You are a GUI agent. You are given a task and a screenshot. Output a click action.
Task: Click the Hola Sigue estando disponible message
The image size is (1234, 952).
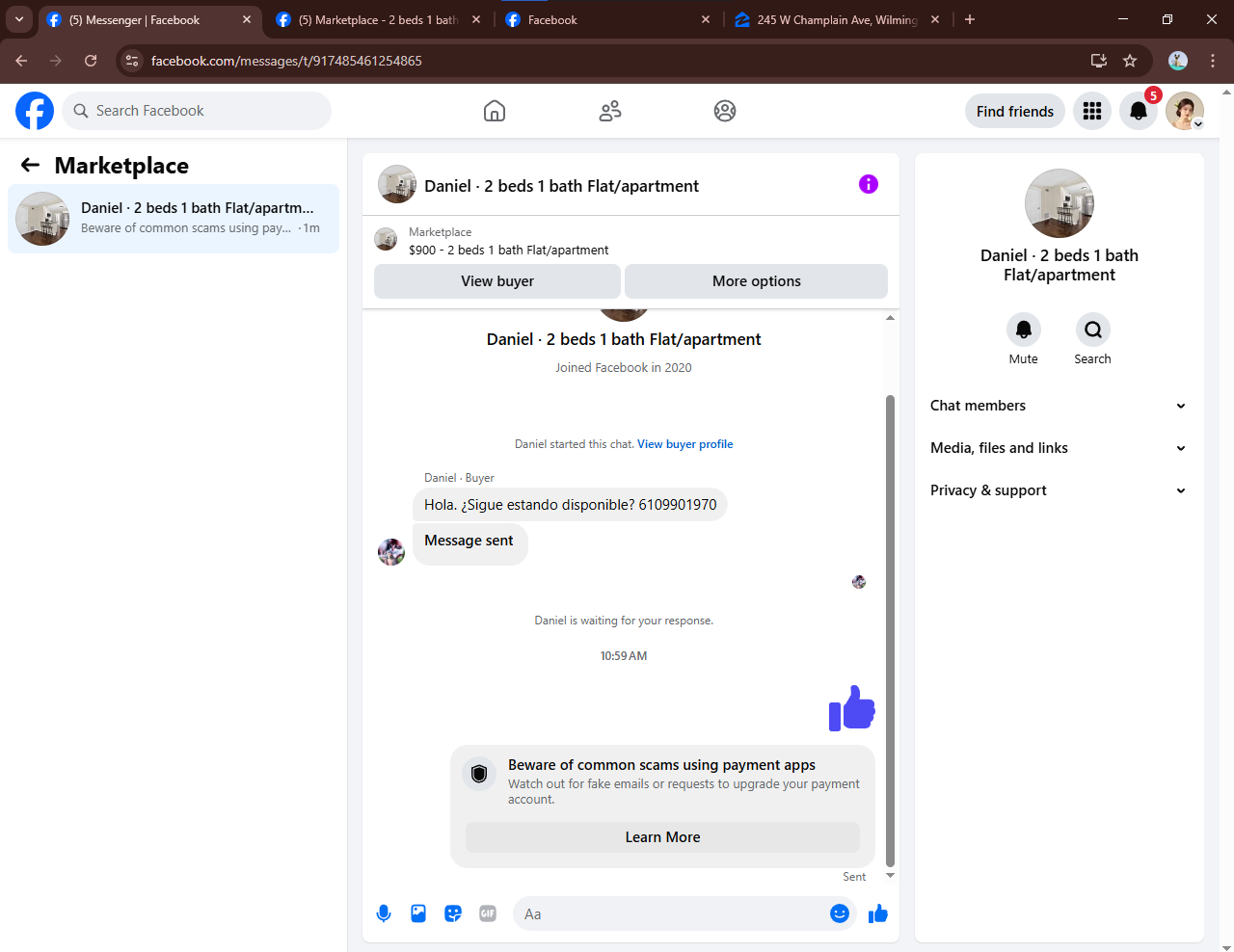(571, 505)
